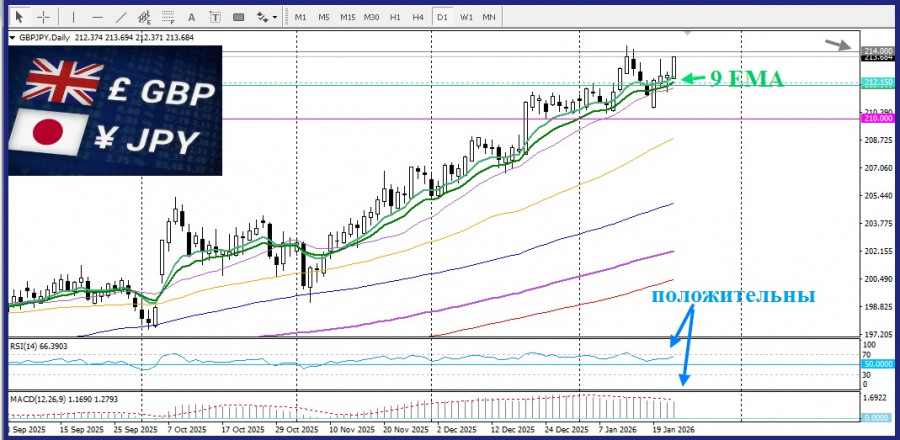
Task: Add text with the A tool
Action: 191,17
